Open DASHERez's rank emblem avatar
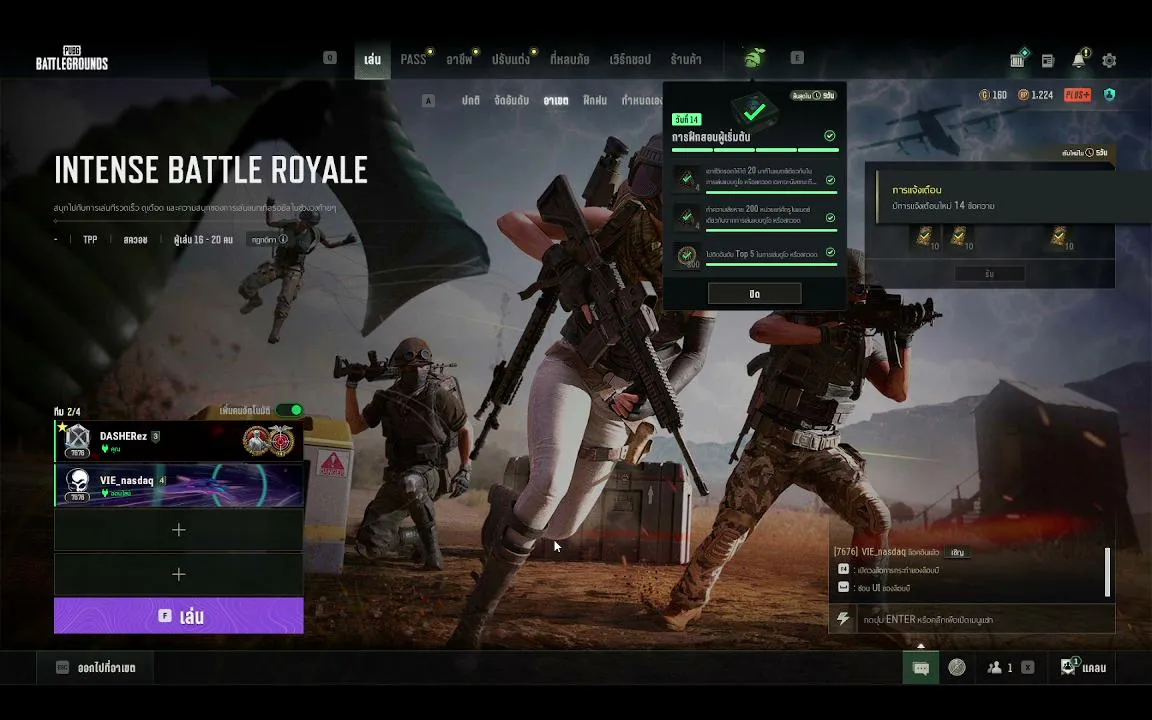This screenshot has height=720, width=1152. [77, 441]
